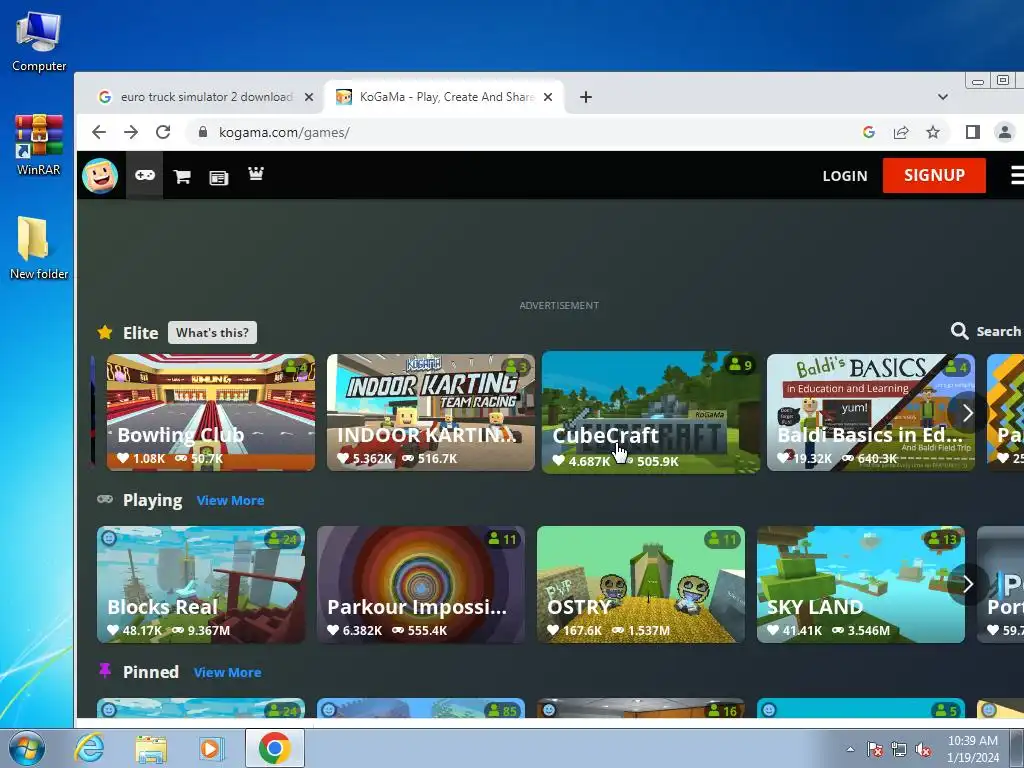Click the address bar URL field

(x=522, y=132)
